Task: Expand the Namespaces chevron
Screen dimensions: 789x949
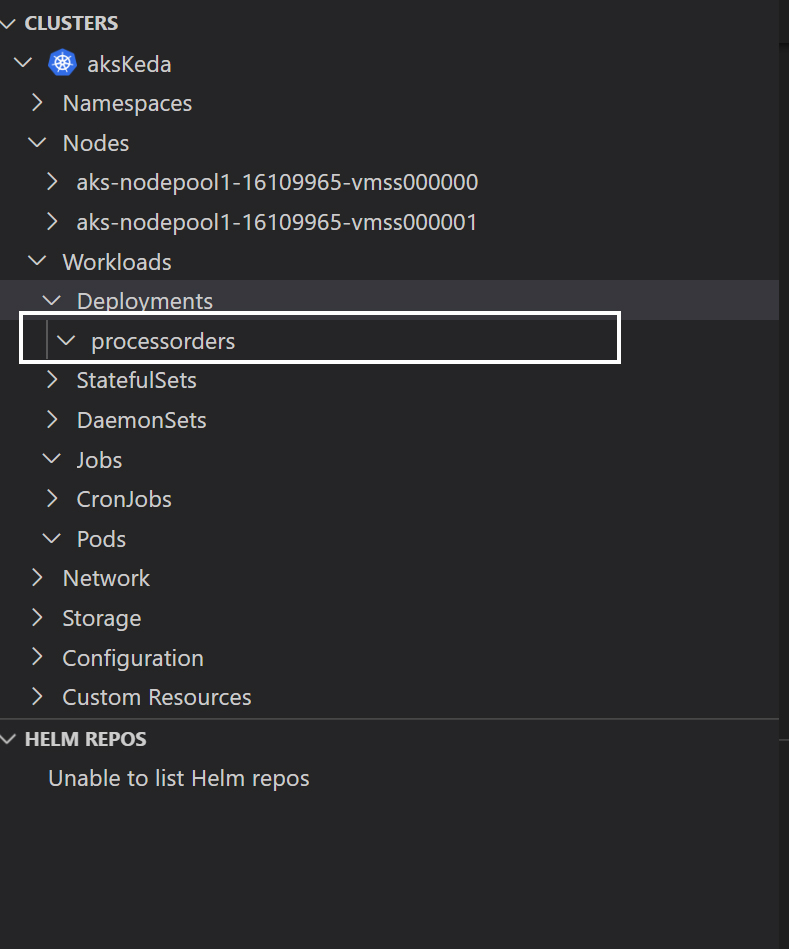Action: point(38,102)
